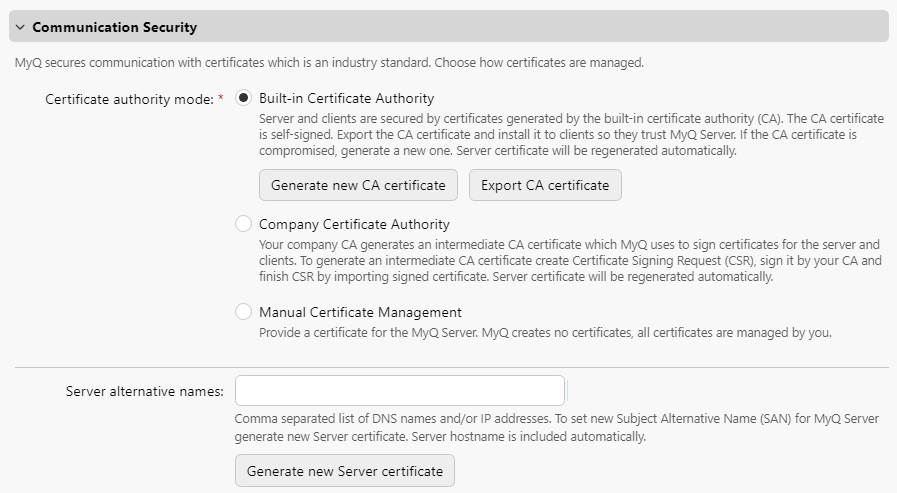Click the 'MyQ secures communication' intro text
Viewport: 897px width, 493px height.
tap(329, 63)
